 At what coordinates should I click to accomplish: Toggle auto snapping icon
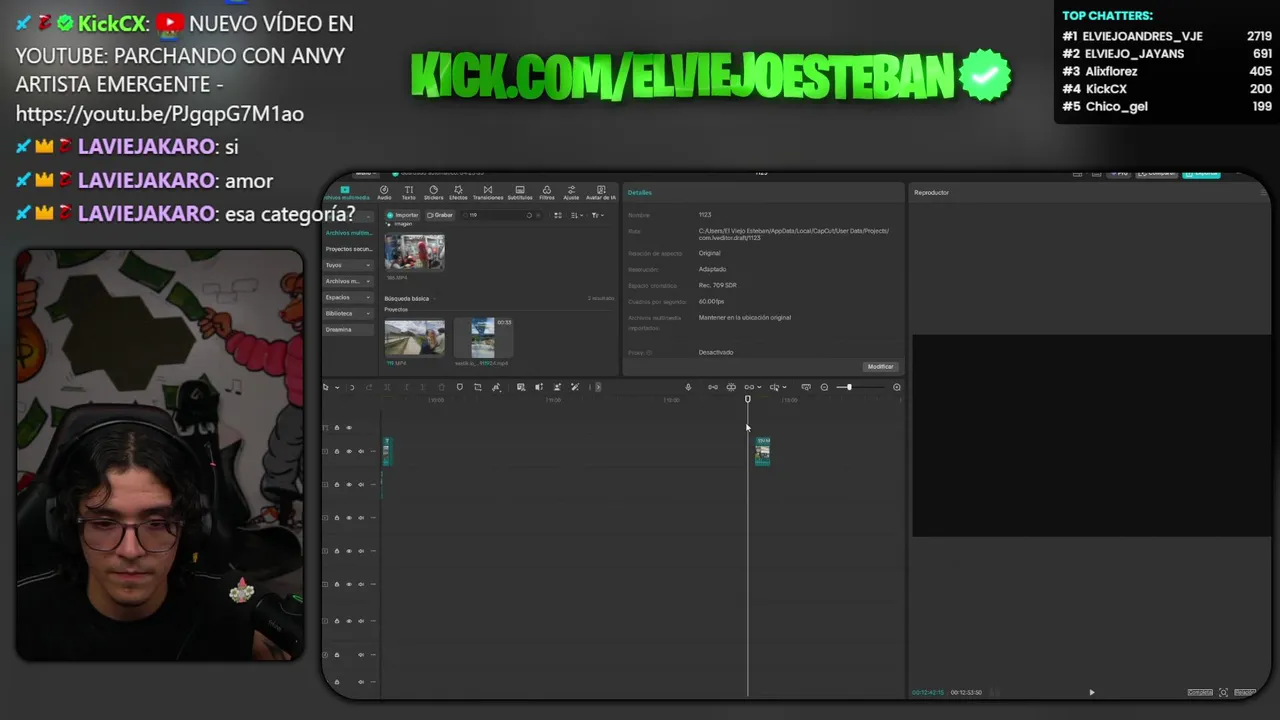pyautogui.click(x=731, y=387)
